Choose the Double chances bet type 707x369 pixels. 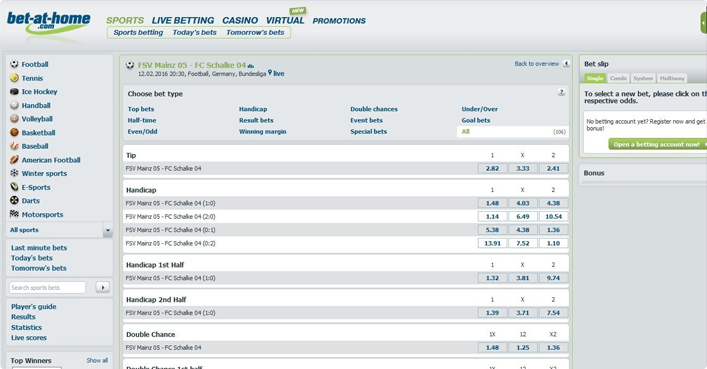point(374,109)
